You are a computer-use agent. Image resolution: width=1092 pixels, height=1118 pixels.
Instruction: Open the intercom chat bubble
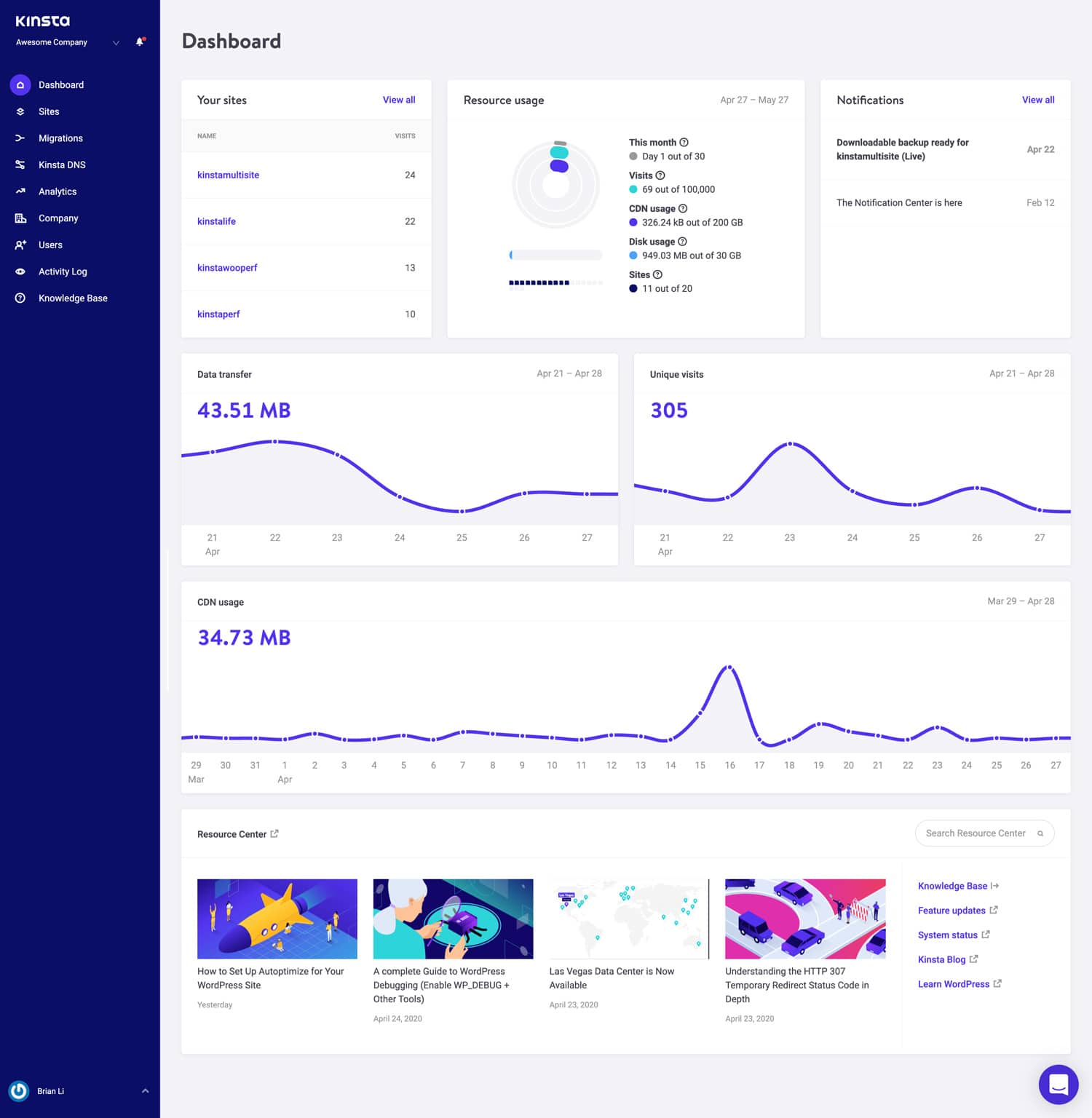click(x=1058, y=1084)
